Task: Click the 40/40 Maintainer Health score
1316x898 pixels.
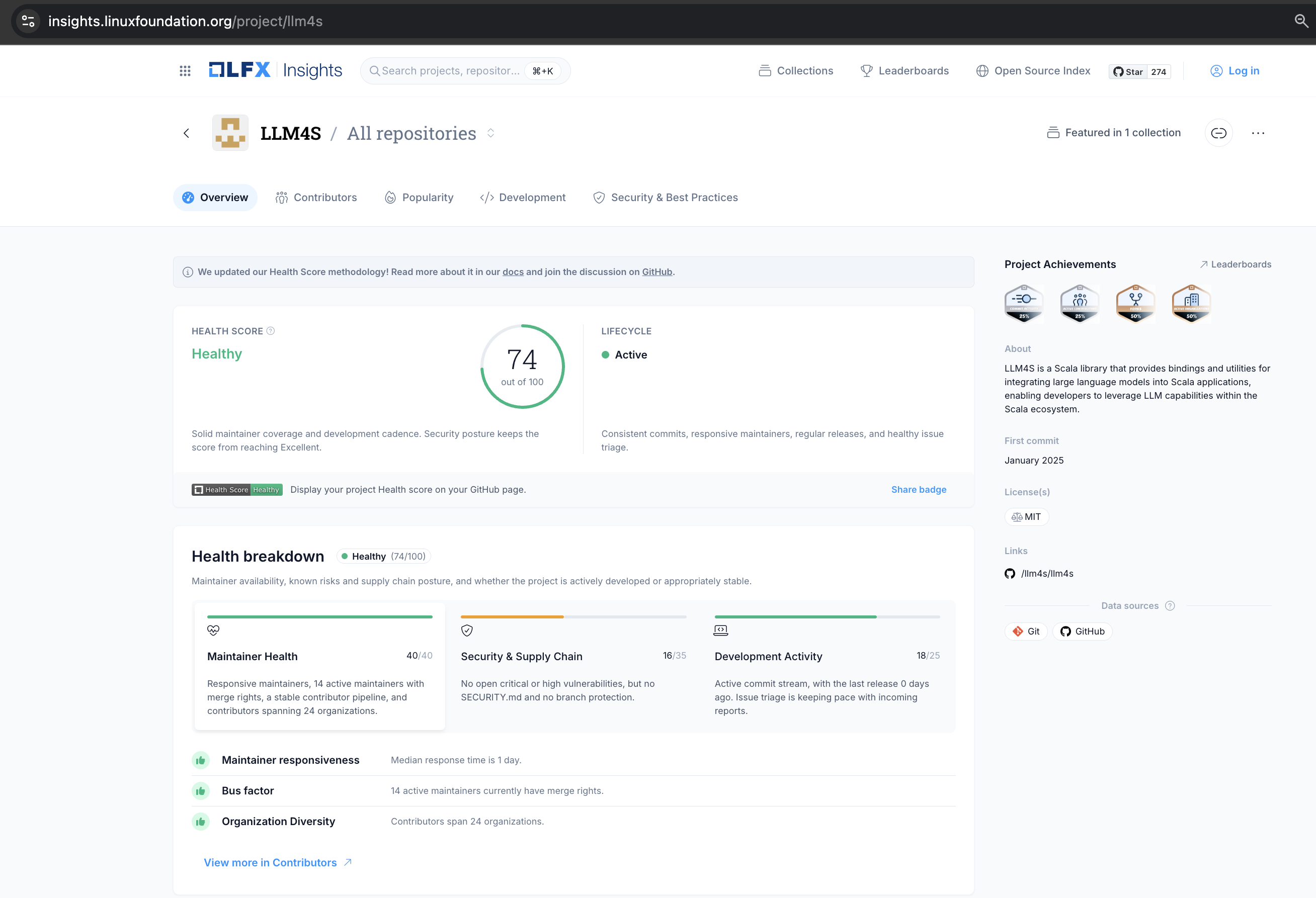Action: 419,656
